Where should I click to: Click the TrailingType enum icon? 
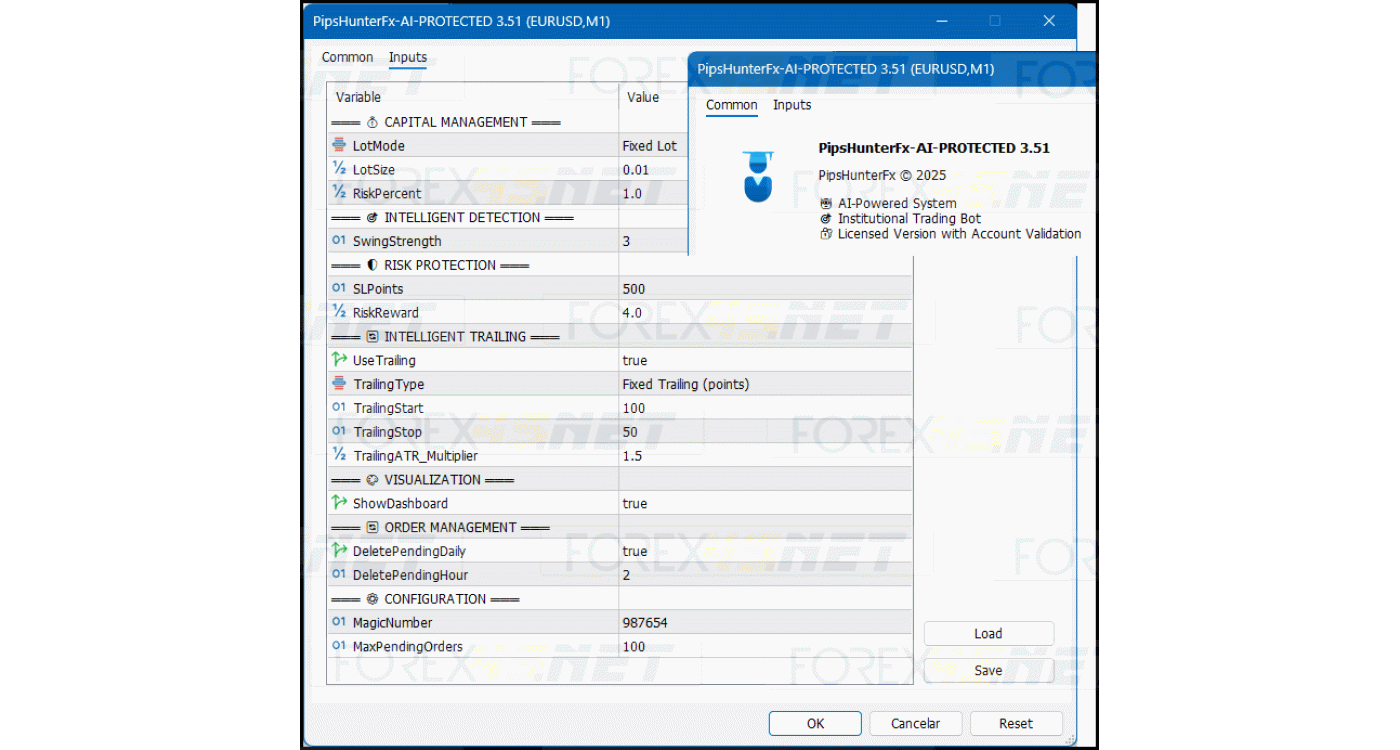point(339,384)
